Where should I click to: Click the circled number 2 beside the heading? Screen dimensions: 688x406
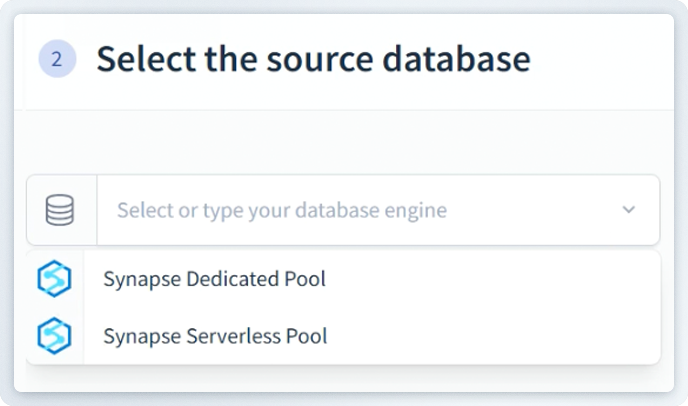(x=57, y=60)
